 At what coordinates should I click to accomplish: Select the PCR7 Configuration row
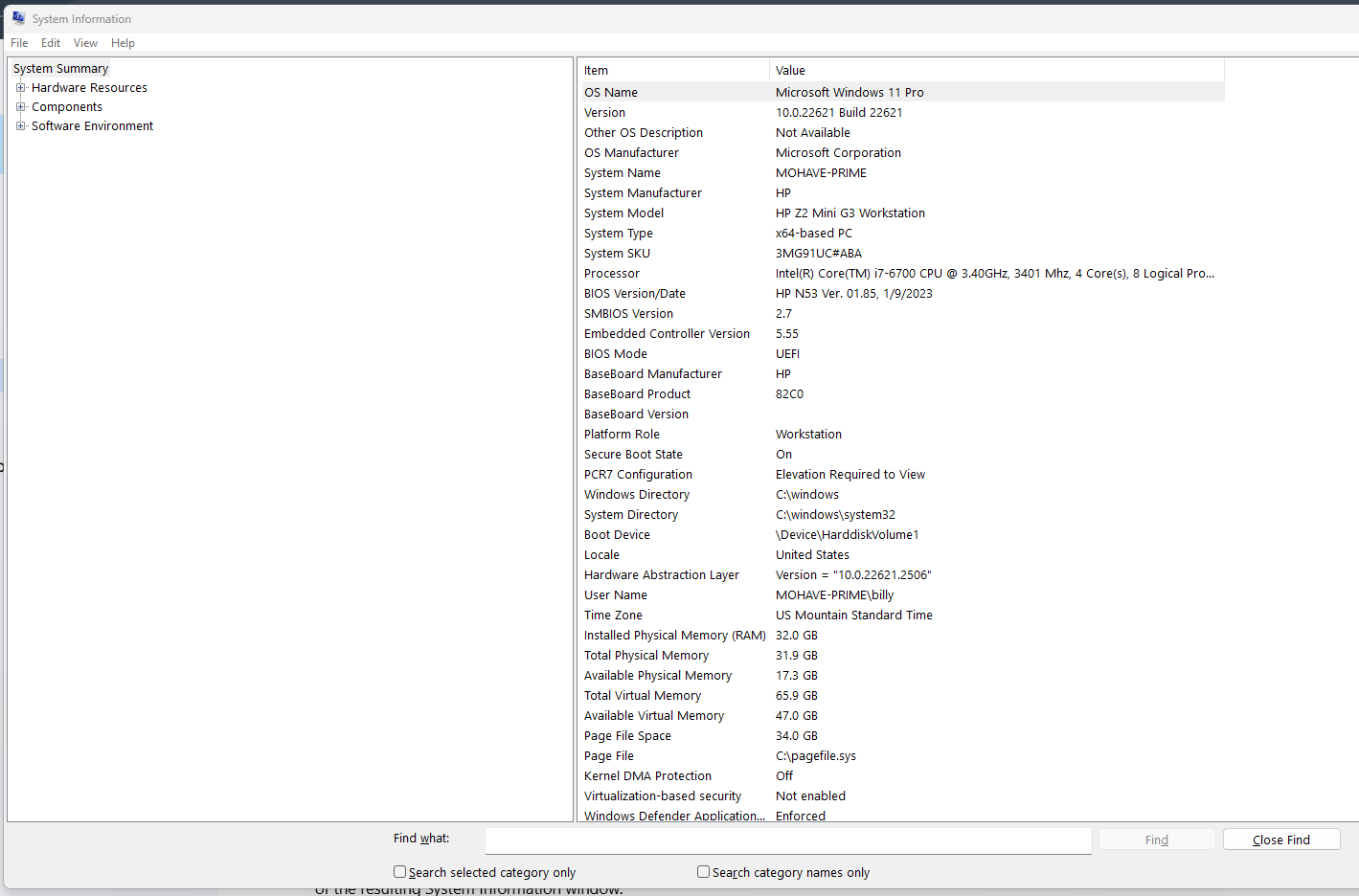point(901,475)
